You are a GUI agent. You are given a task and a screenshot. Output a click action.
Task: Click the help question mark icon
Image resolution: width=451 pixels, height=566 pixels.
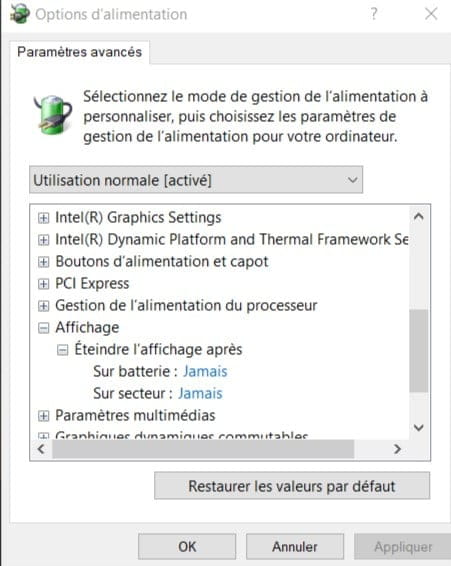(374, 14)
